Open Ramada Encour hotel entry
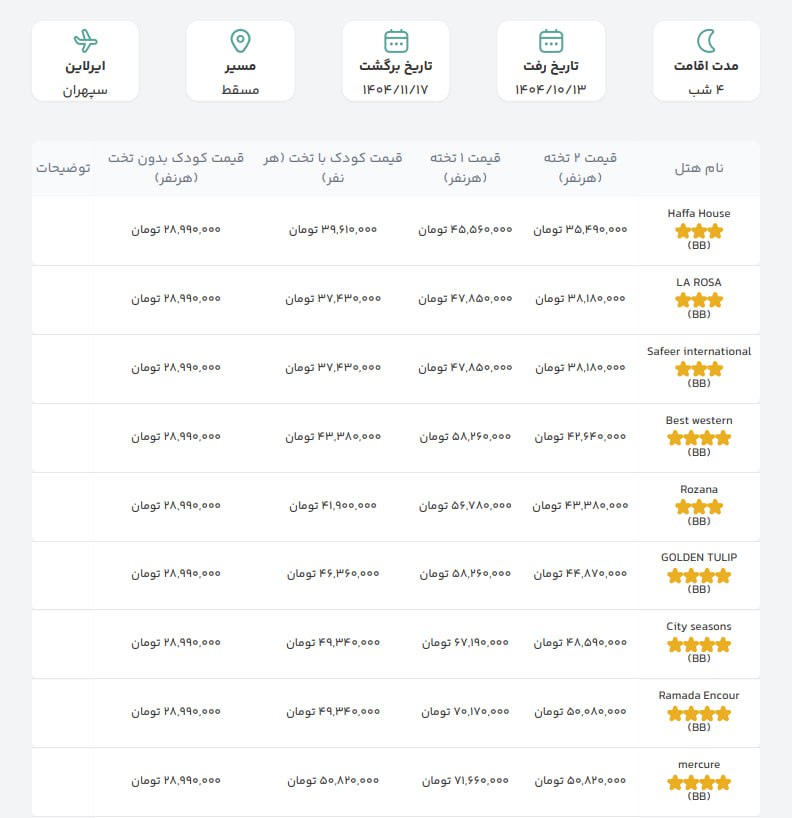The width and height of the screenshot is (792, 818). pyautogui.click(x=699, y=695)
